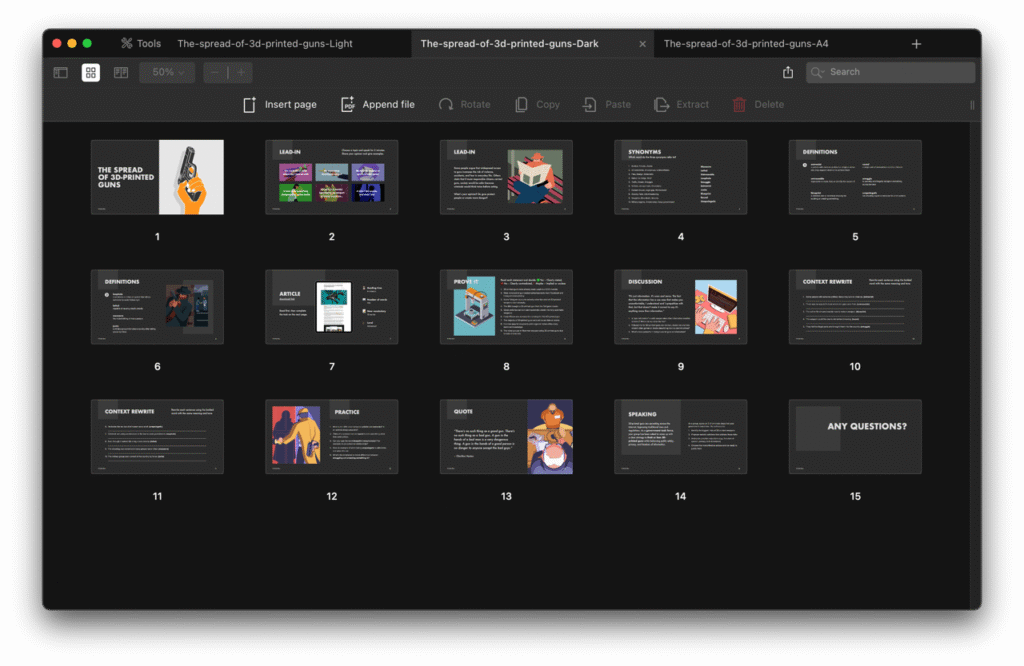The image size is (1024, 666).
Task: Switch to the 3d-printed-guns-A4 tab
Action: (x=745, y=44)
